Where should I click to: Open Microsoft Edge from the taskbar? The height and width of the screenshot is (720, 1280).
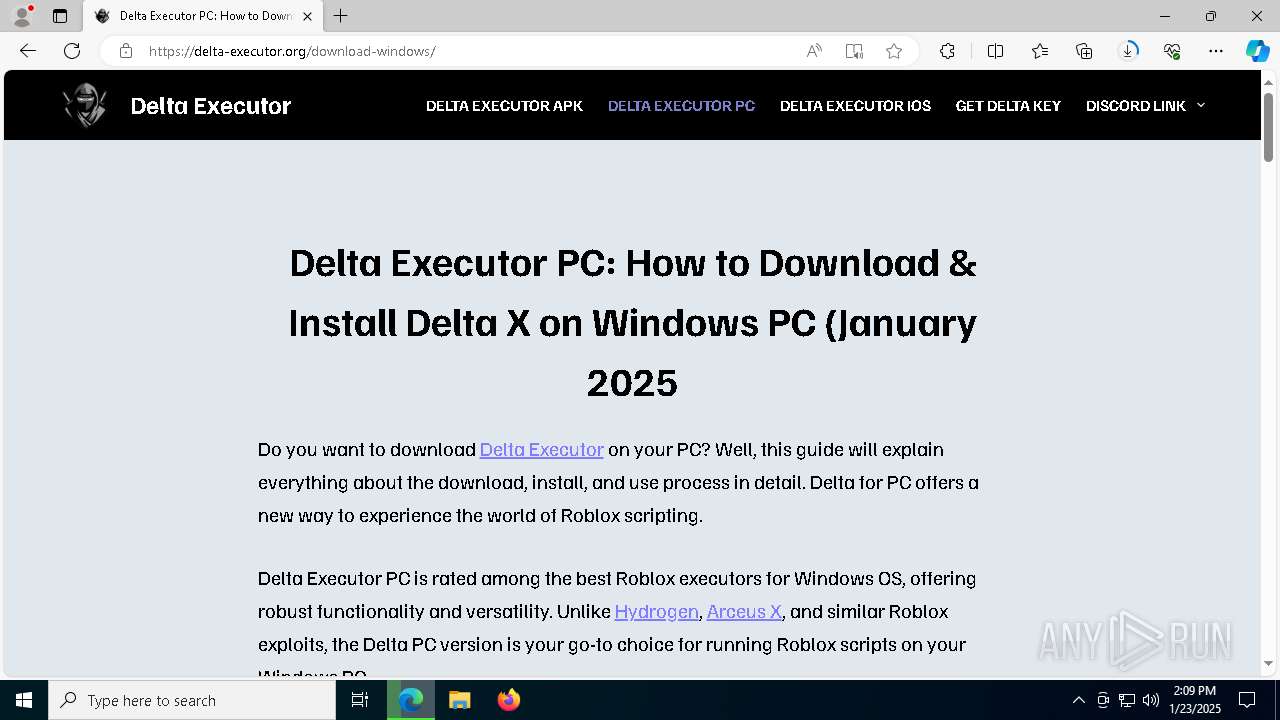[411, 700]
